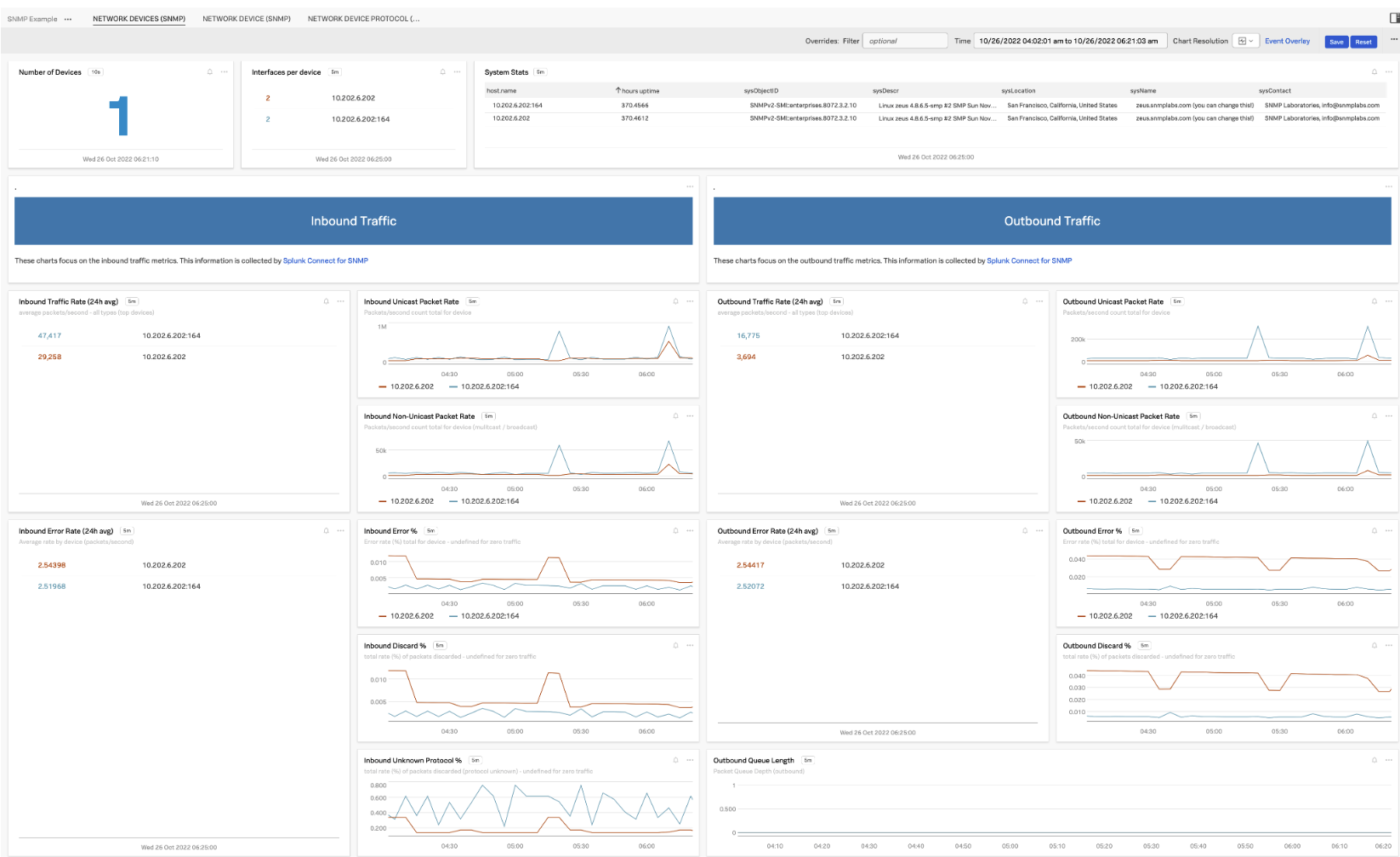1400x857 pixels.
Task: Click the optional Filter input field
Action: click(x=904, y=39)
